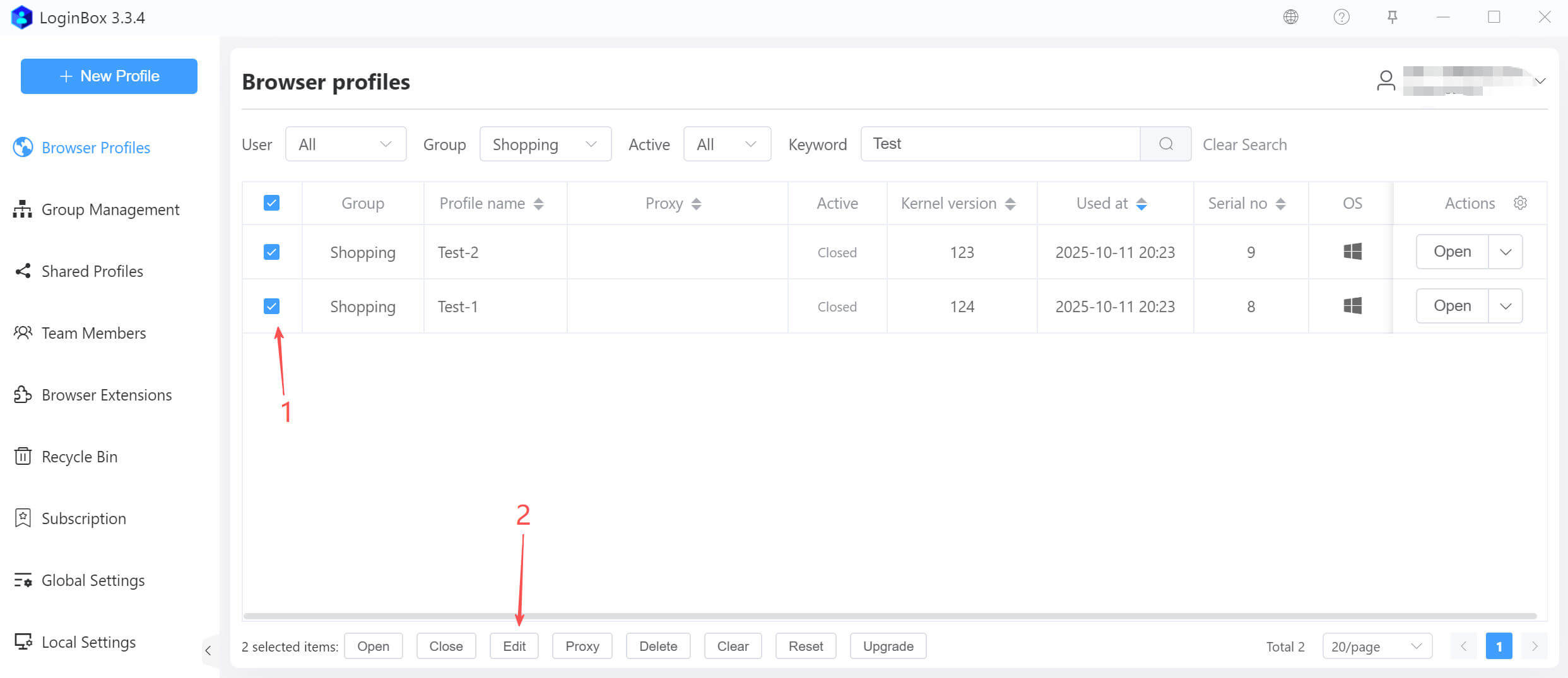Change the 20/page pagination dropdown

(x=1376, y=646)
